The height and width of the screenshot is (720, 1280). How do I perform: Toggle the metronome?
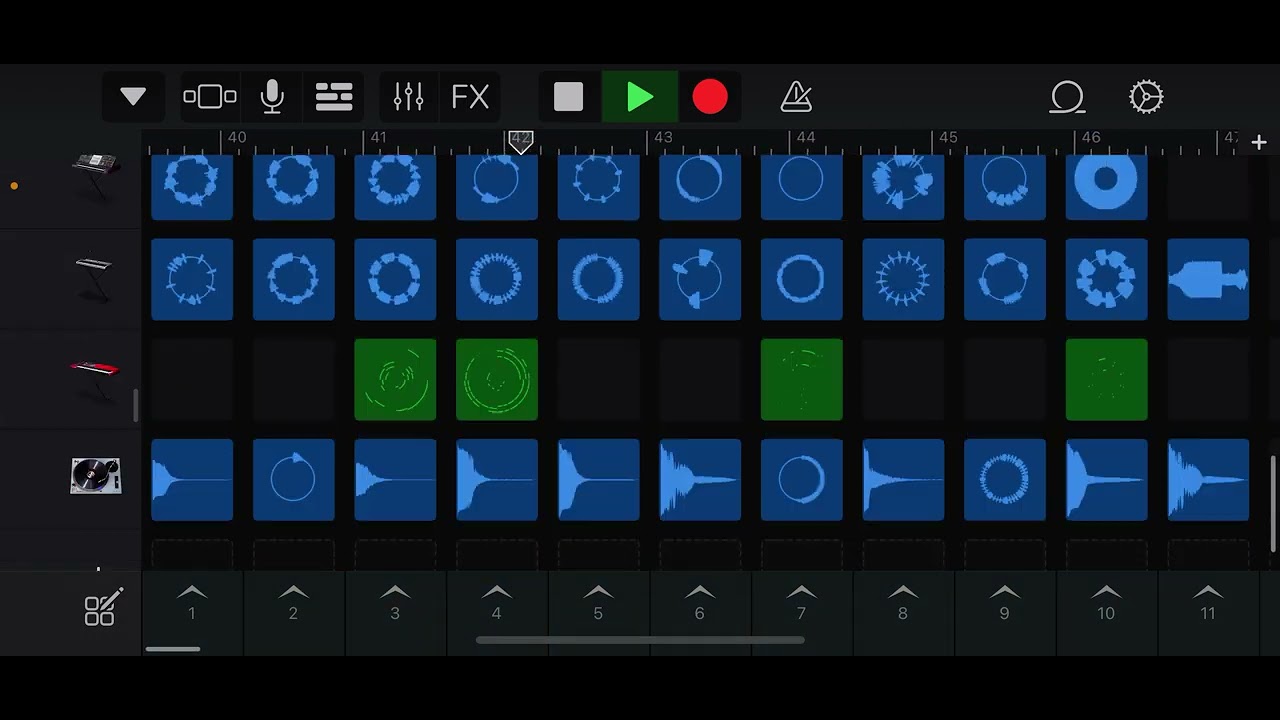796,97
